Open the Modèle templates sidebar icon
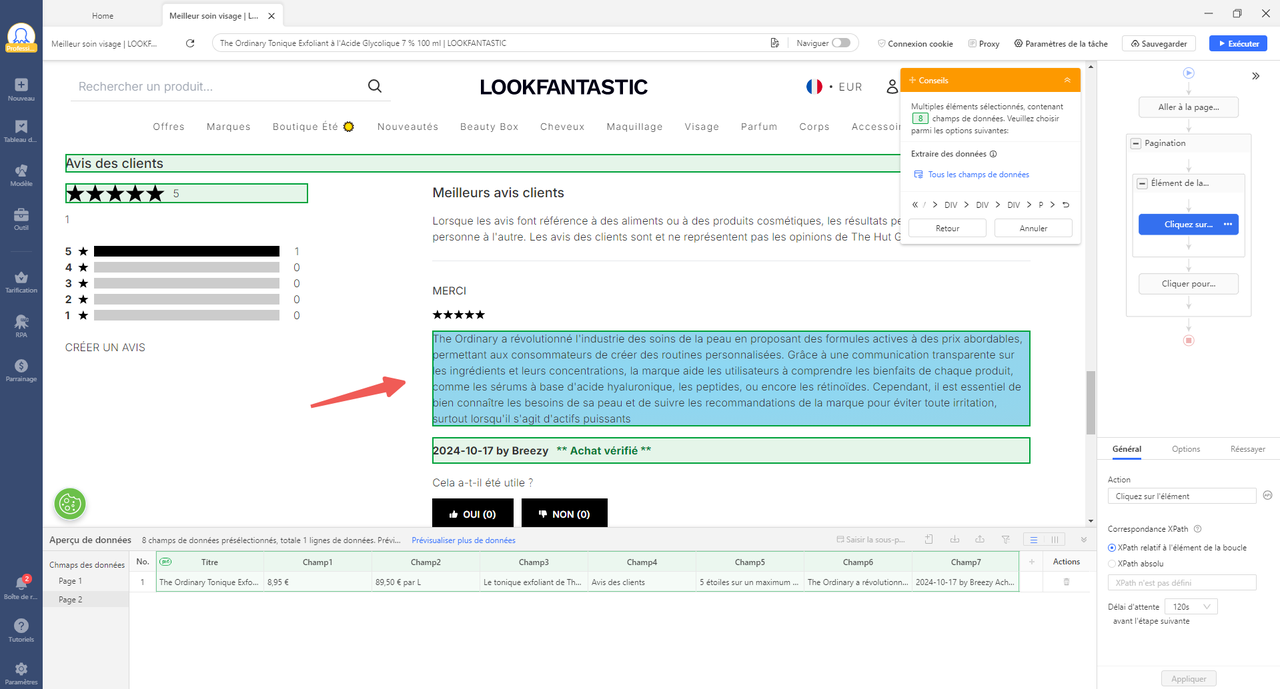This screenshot has width=1280, height=689. 21,175
